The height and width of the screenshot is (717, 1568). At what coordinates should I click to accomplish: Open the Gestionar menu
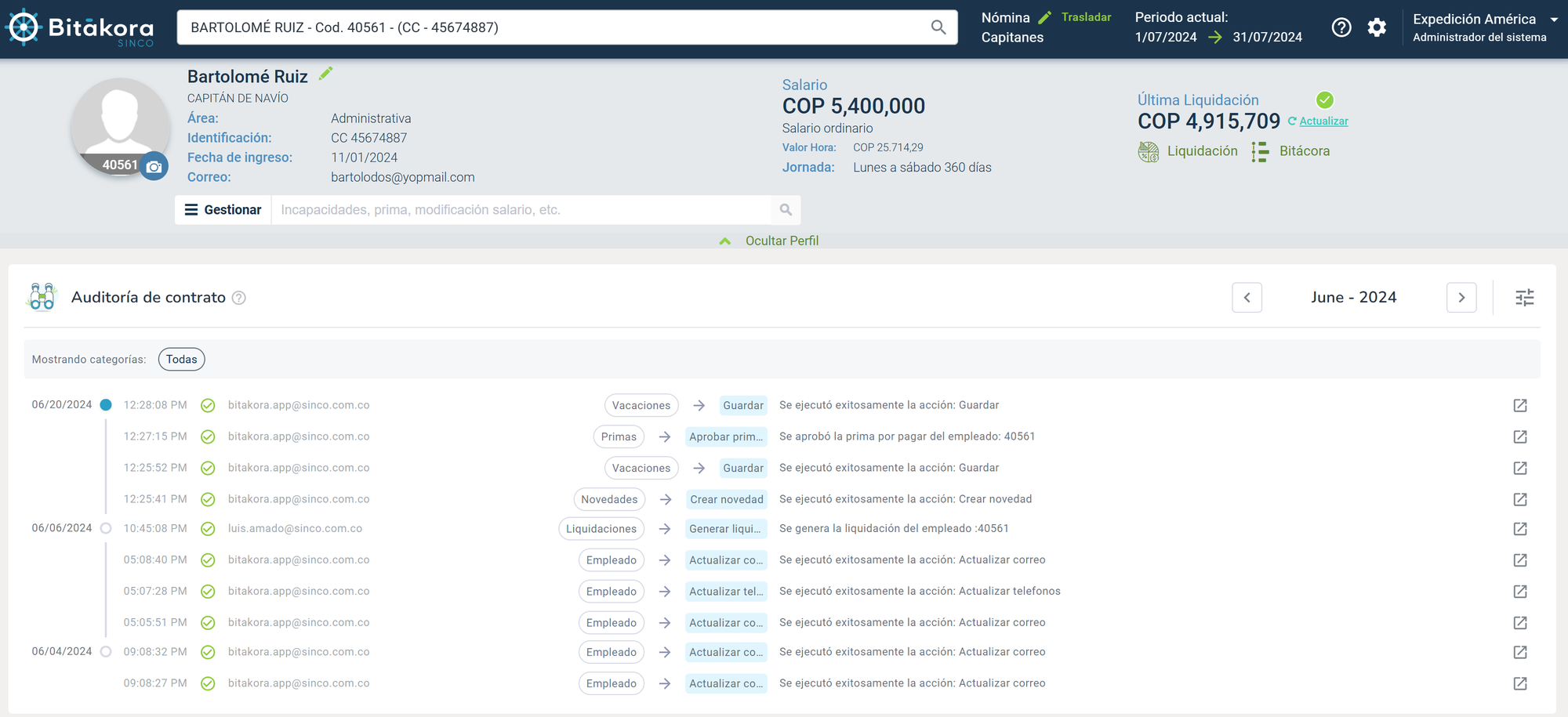point(223,210)
